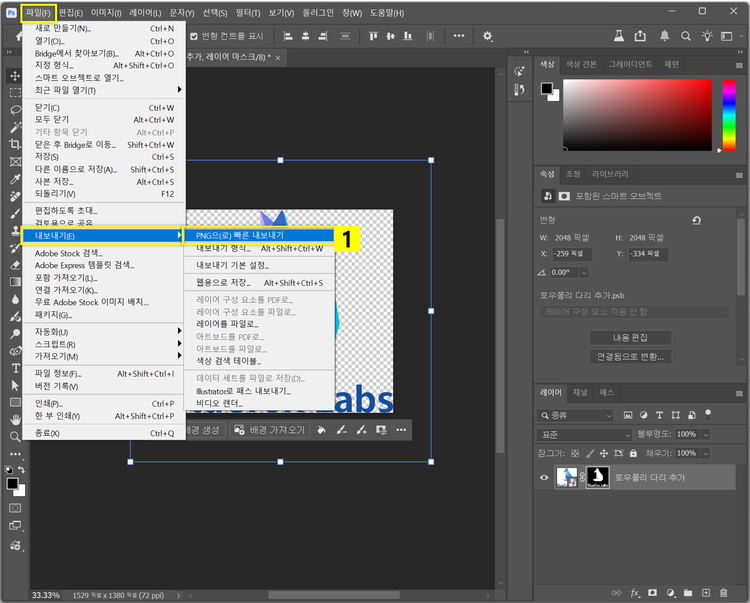Viewport: 750px width, 603px height.
Task: Click the Create new layer icon
Action: coord(708,594)
